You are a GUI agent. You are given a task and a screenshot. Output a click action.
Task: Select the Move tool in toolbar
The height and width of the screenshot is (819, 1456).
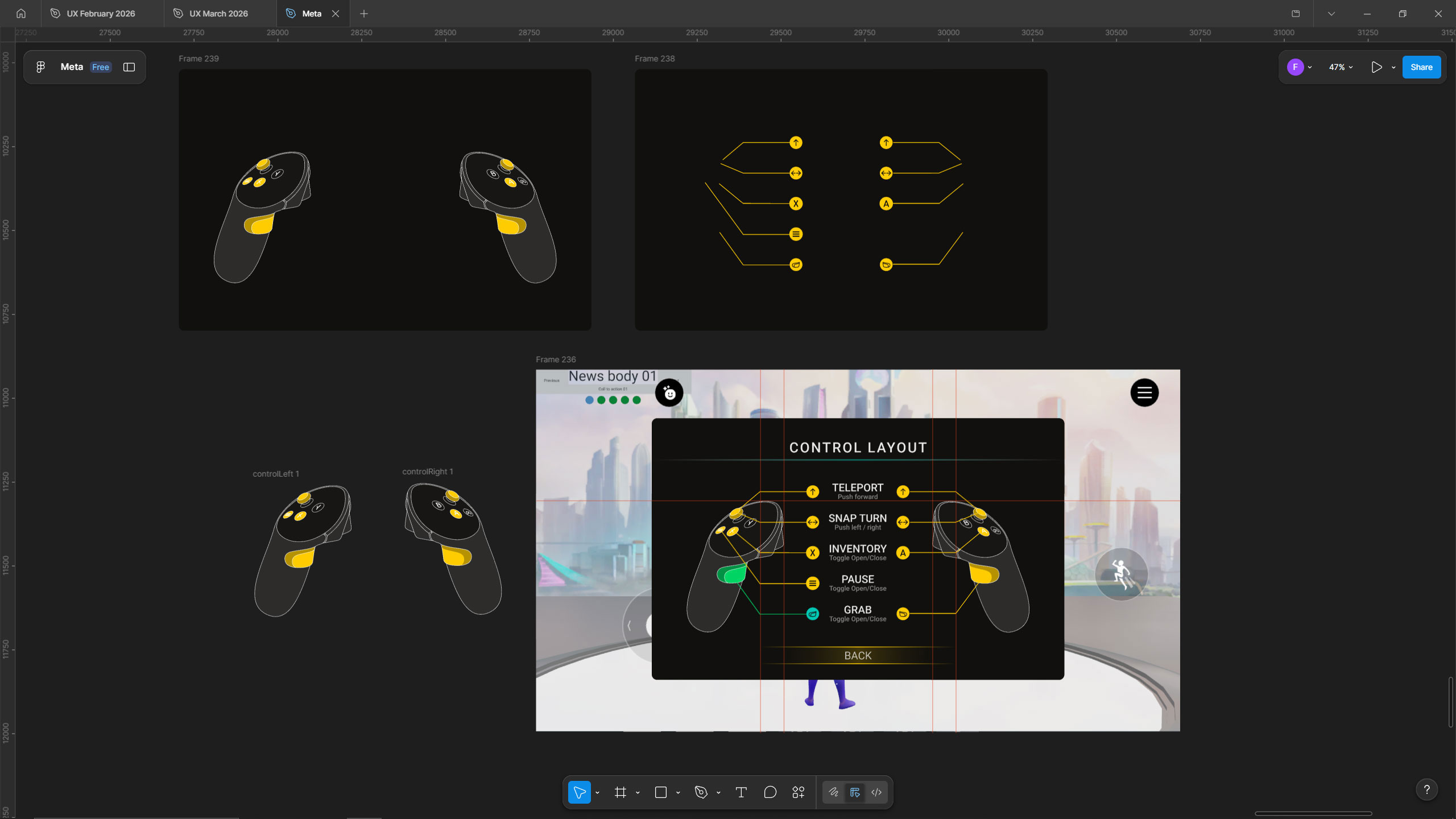[x=579, y=792]
